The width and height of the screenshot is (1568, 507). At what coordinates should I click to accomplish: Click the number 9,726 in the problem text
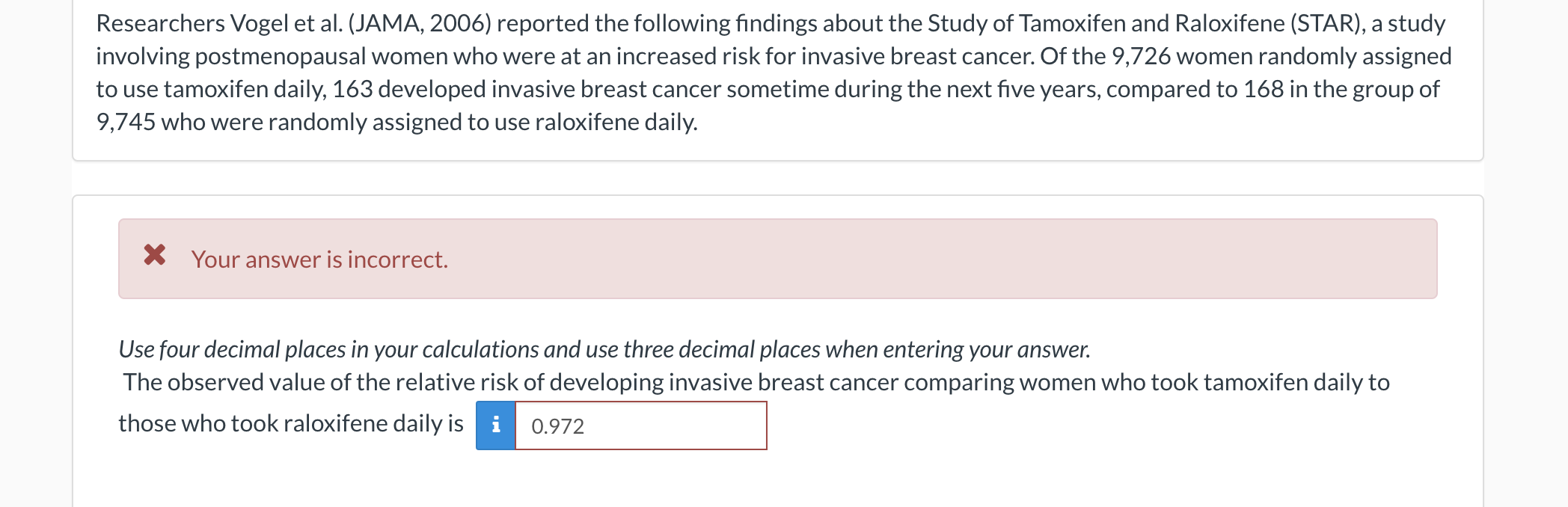pos(1141,56)
